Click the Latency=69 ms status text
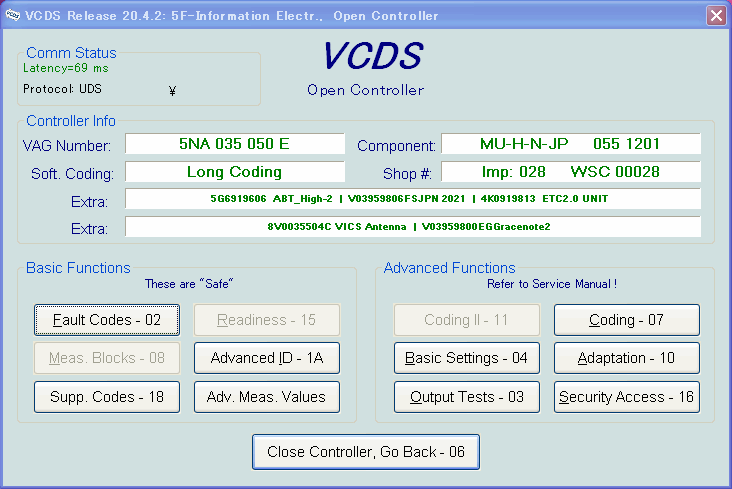732x489 pixels. click(66, 68)
